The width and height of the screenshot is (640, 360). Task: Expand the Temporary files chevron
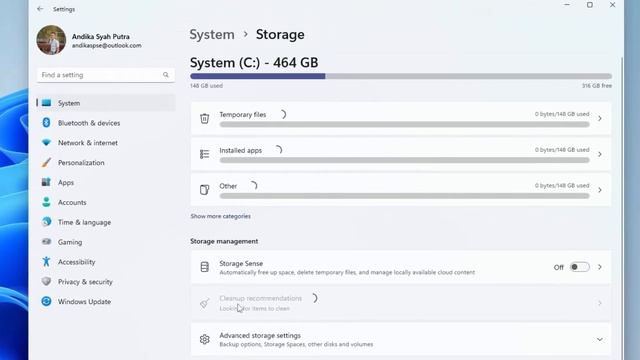click(600, 118)
